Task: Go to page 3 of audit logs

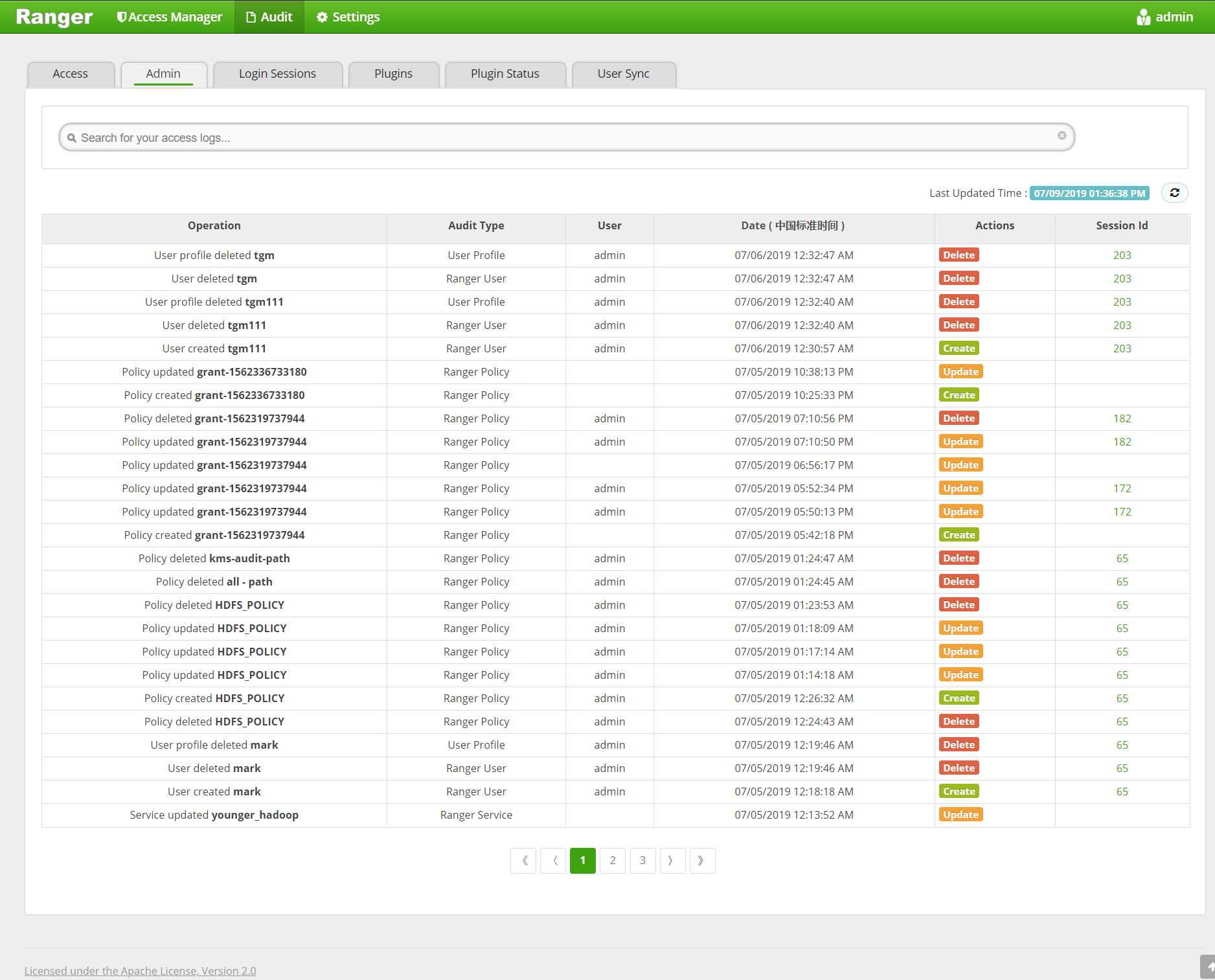Action: tap(642, 861)
